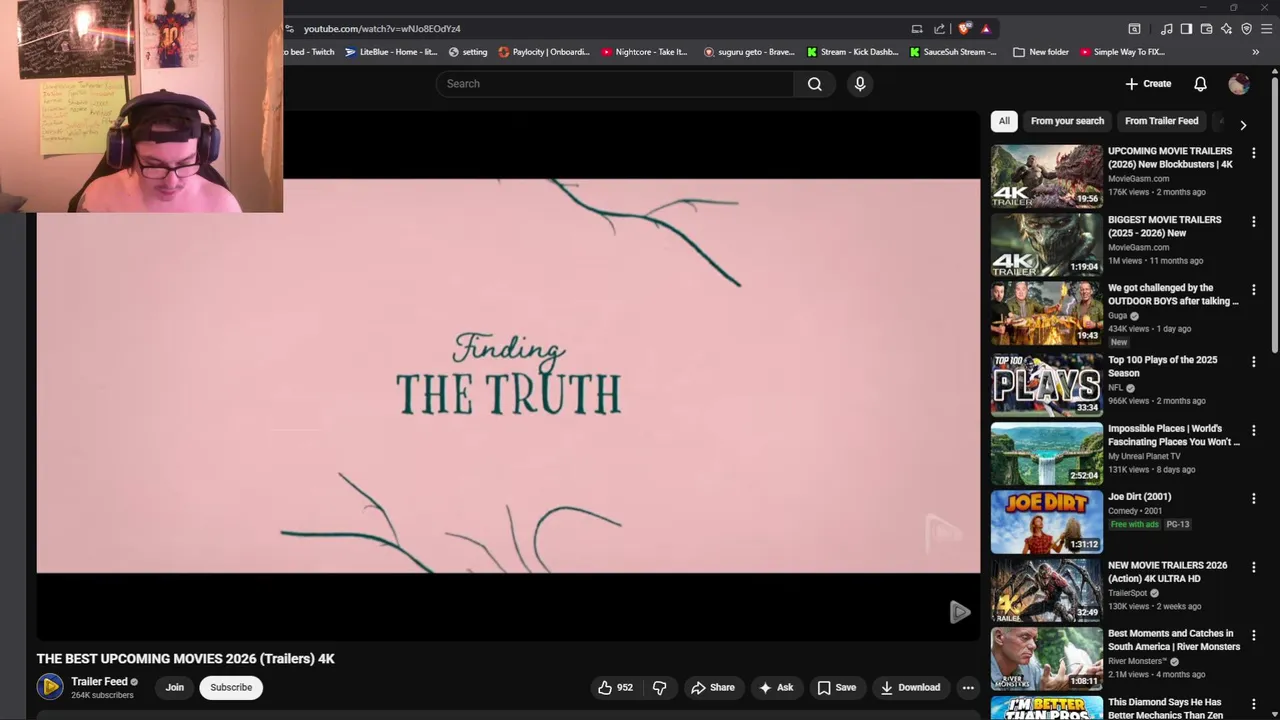Screen dimensions: 1280x720
Task: Open options menu for Joe Dirt (2001)
Action: pos(1254,499)
